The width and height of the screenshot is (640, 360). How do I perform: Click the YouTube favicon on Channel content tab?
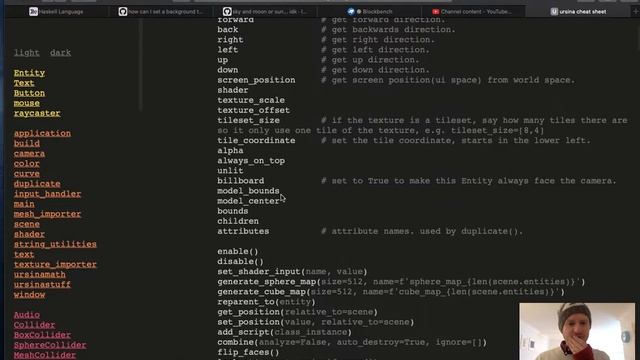pos(436,12)
